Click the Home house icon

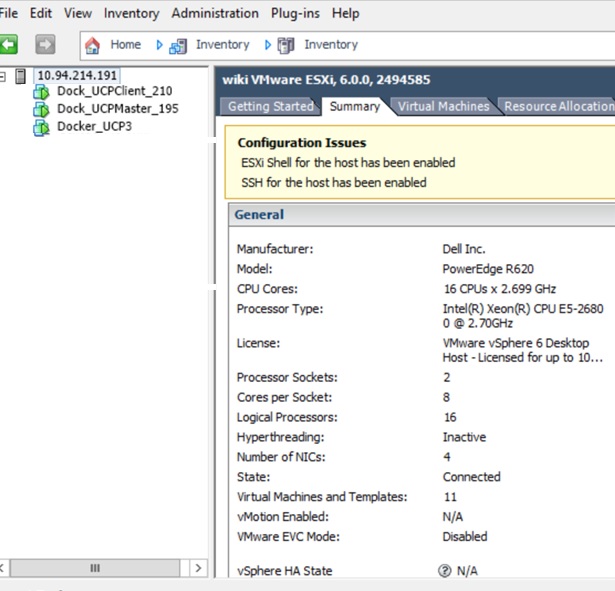point(93,45)
